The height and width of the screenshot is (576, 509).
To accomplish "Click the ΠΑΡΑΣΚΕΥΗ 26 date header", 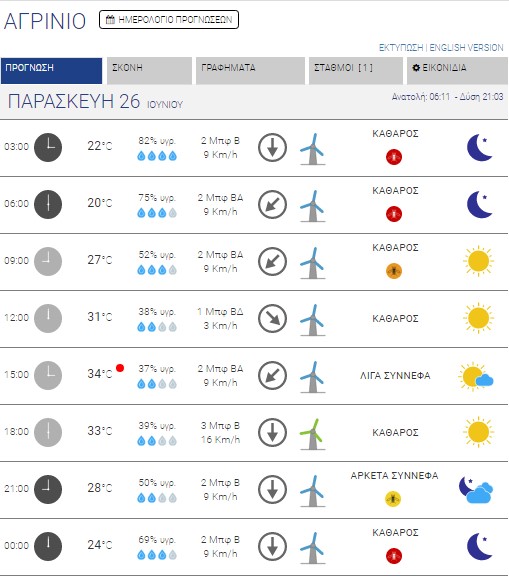I will [74, 101].
